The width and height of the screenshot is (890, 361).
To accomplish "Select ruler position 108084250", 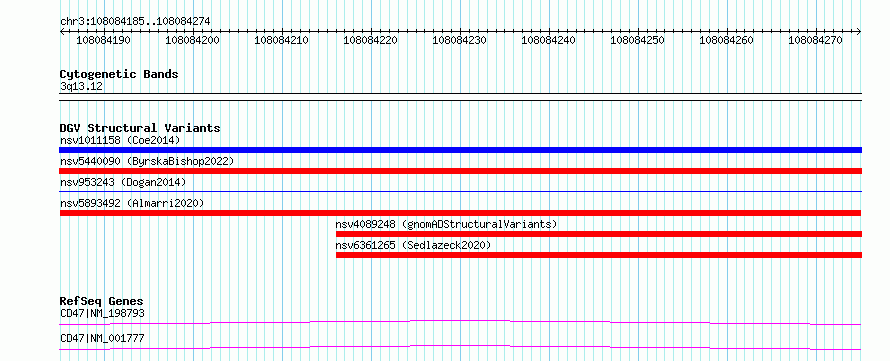I will [637, 40].
